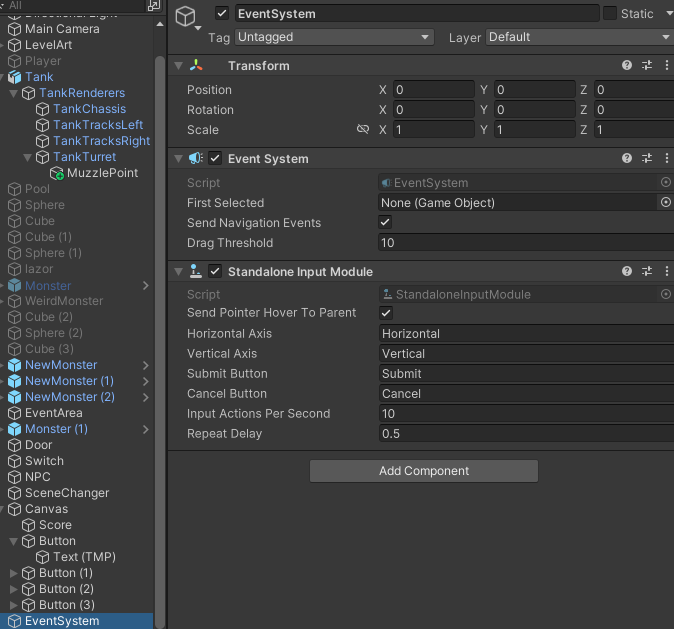This screenshot has height=629, width=674.
Task: Open the Tag dropdown showing Untagged
Action: [x=334, y=37]
